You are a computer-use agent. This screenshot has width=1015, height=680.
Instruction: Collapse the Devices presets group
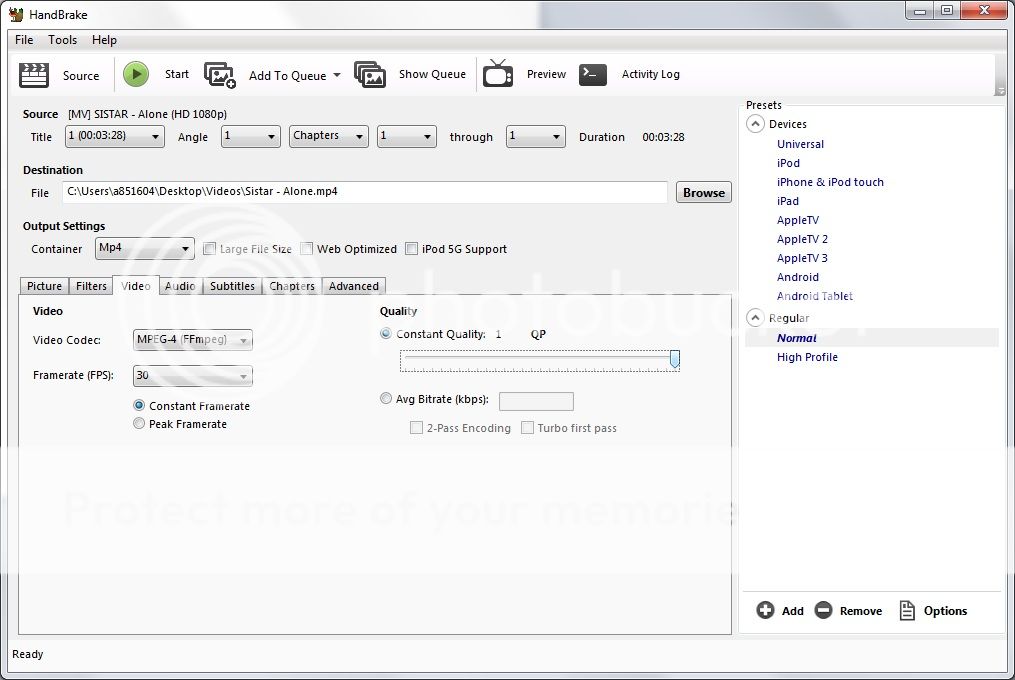point(754,124)
